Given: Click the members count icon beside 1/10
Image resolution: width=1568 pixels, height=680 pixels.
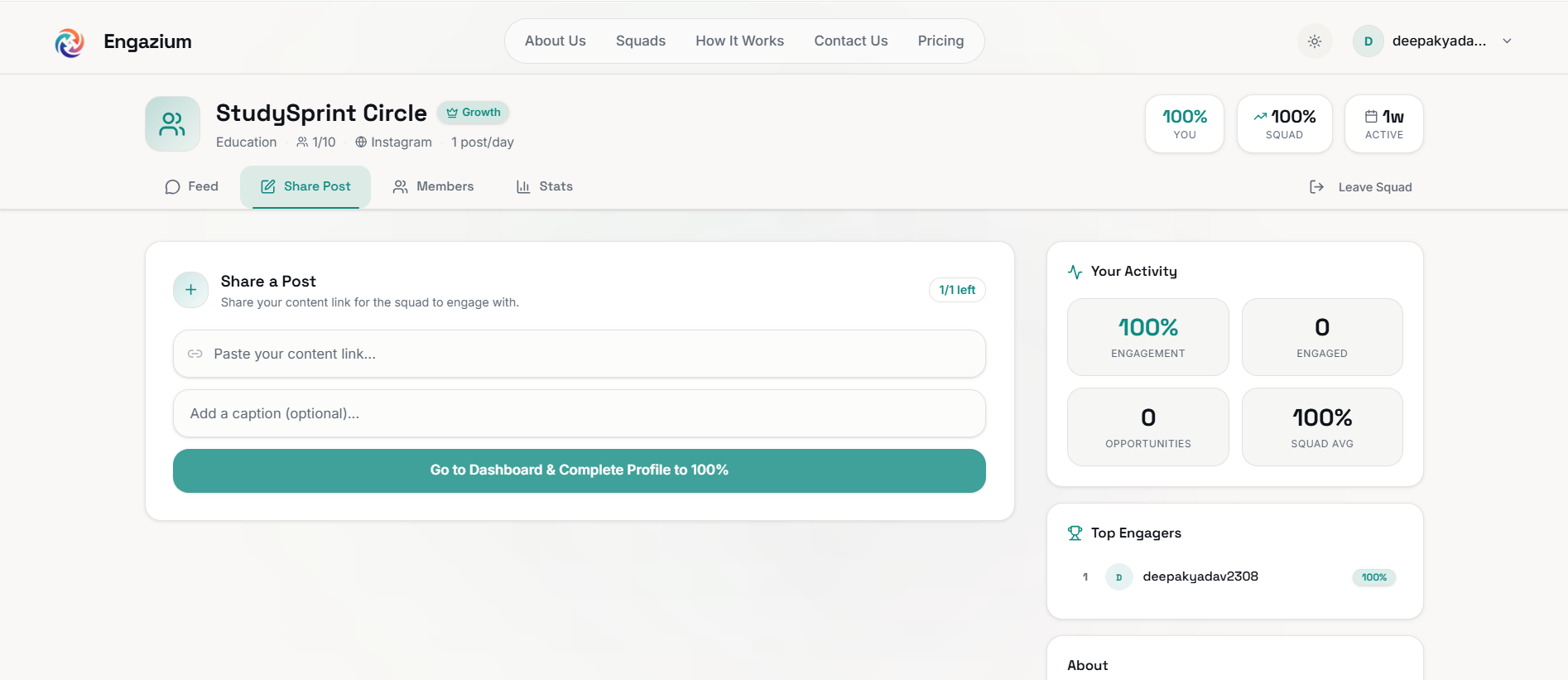Looking at the screenshot, I should point(302,142).
